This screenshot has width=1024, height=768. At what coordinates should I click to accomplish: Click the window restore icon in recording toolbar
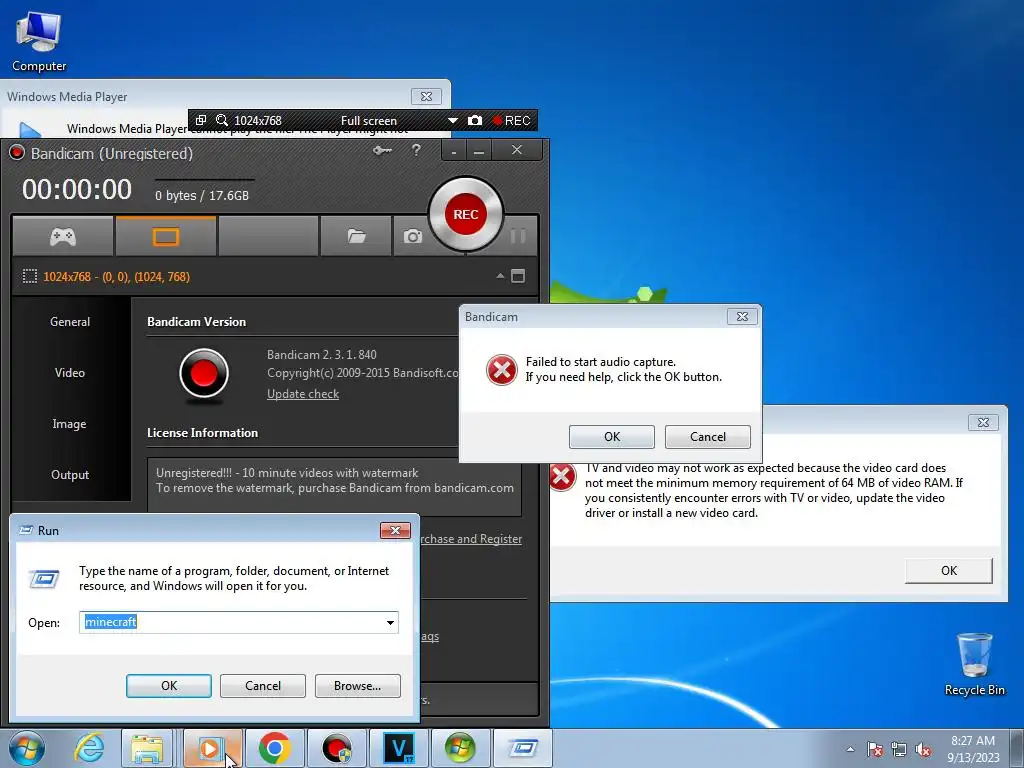[201, 120]
